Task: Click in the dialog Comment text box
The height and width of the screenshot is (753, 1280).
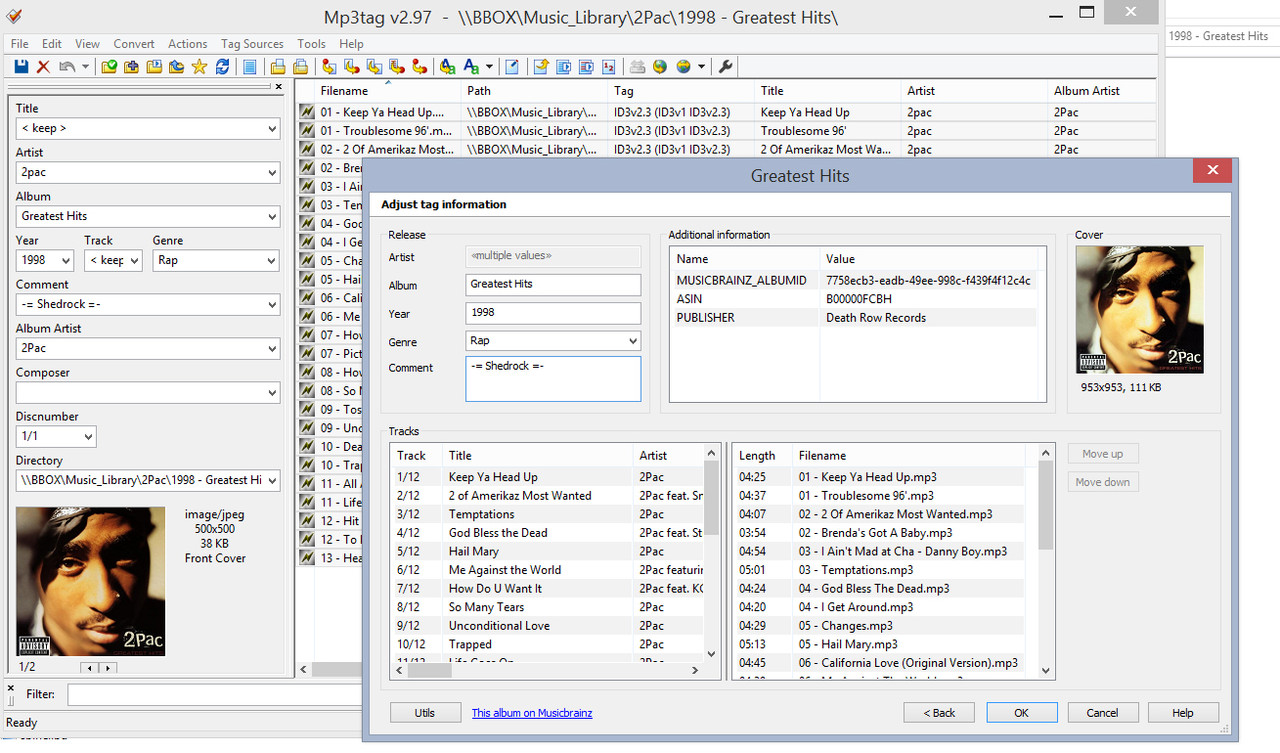Action: (553, 379)
